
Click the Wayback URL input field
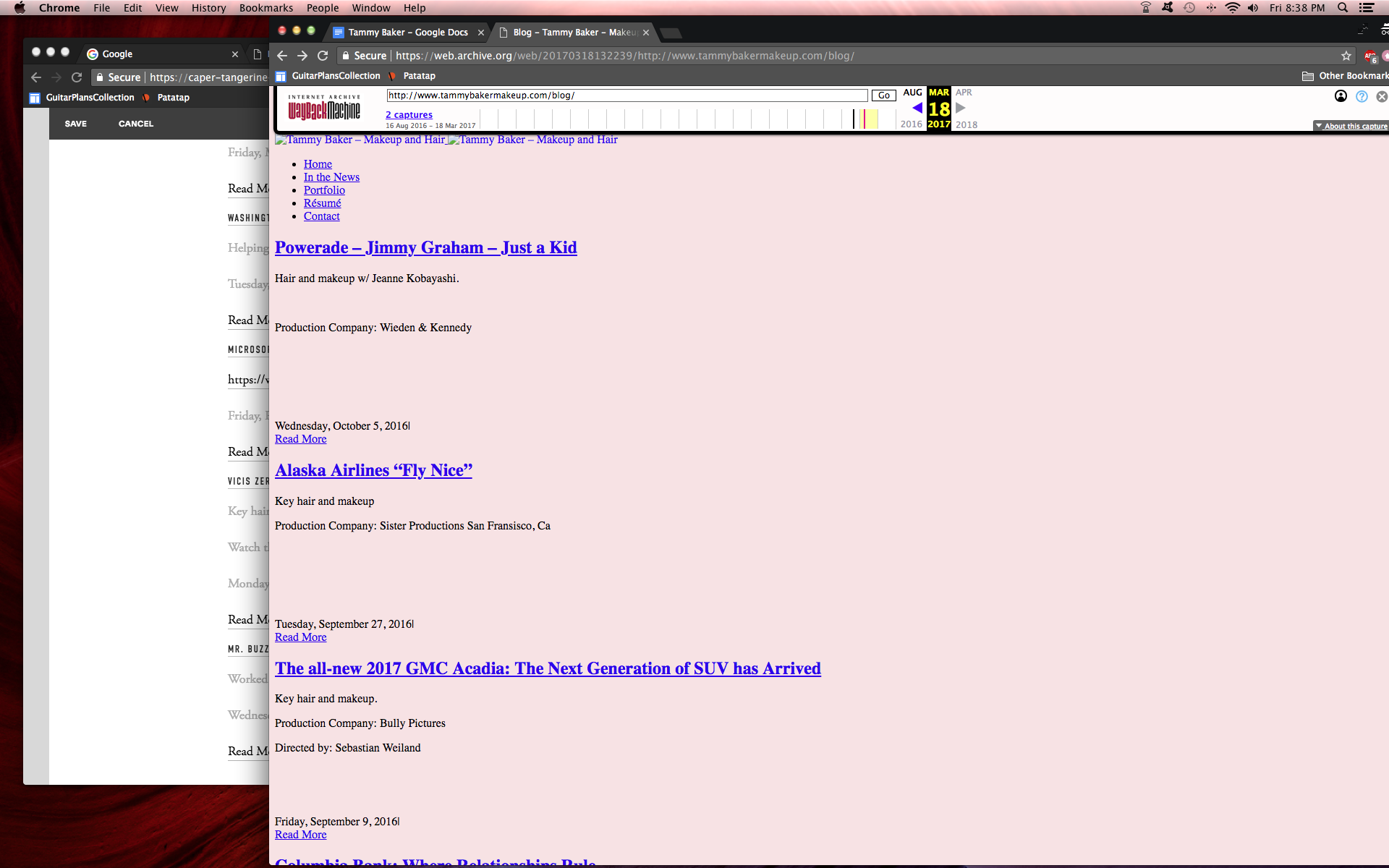626,95
